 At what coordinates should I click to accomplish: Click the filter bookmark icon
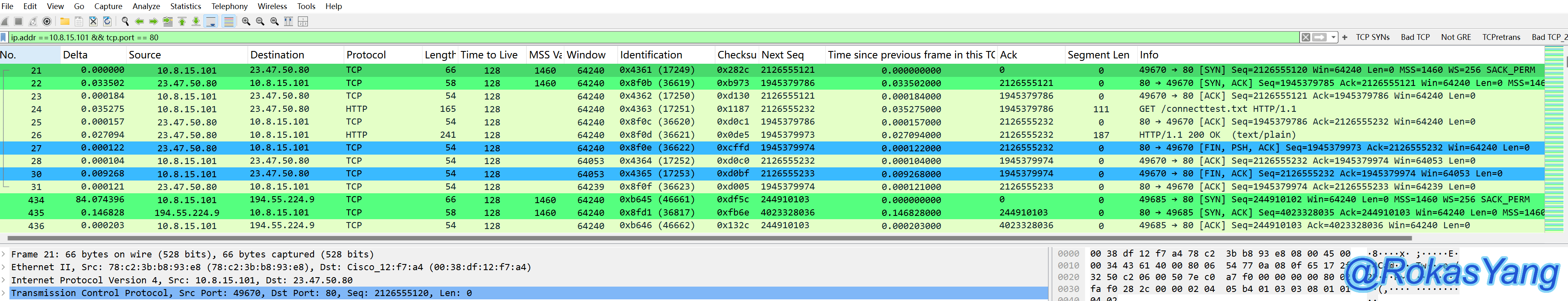4,37
